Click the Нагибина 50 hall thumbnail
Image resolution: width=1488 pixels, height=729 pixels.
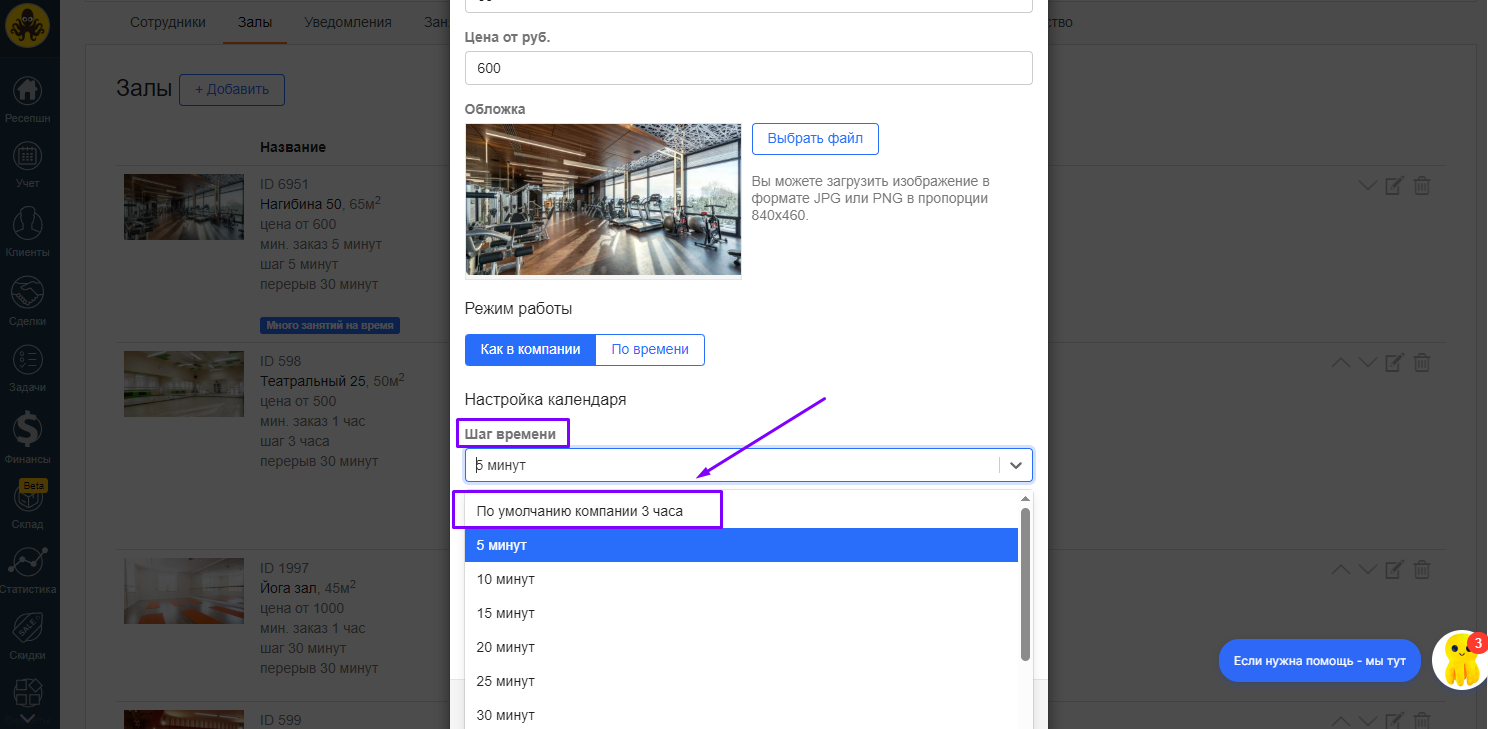[183, 207]
